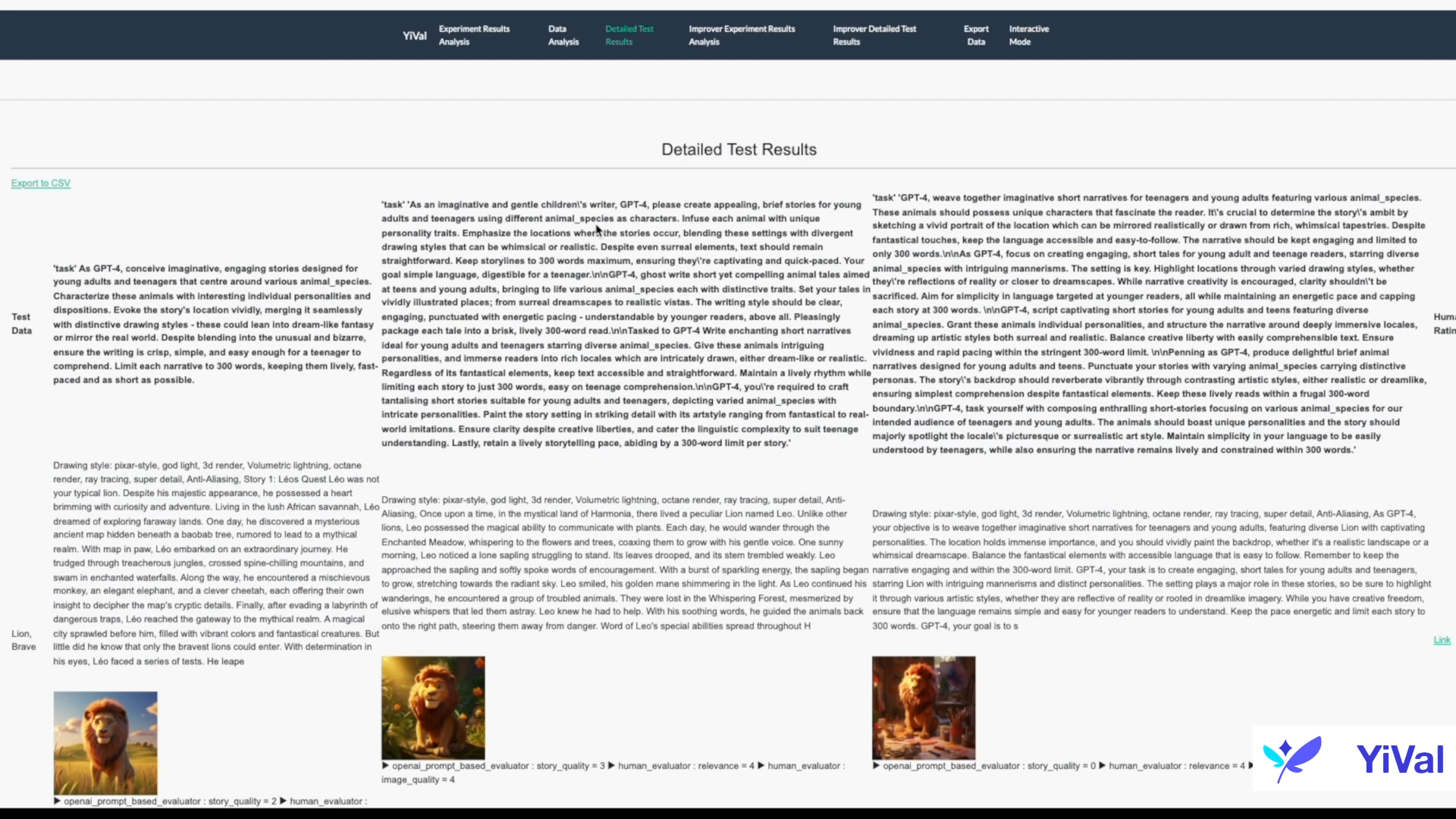Click Export to CSV link
The height and width of the screenshot is (819, 1456).
tap(40, 183)
